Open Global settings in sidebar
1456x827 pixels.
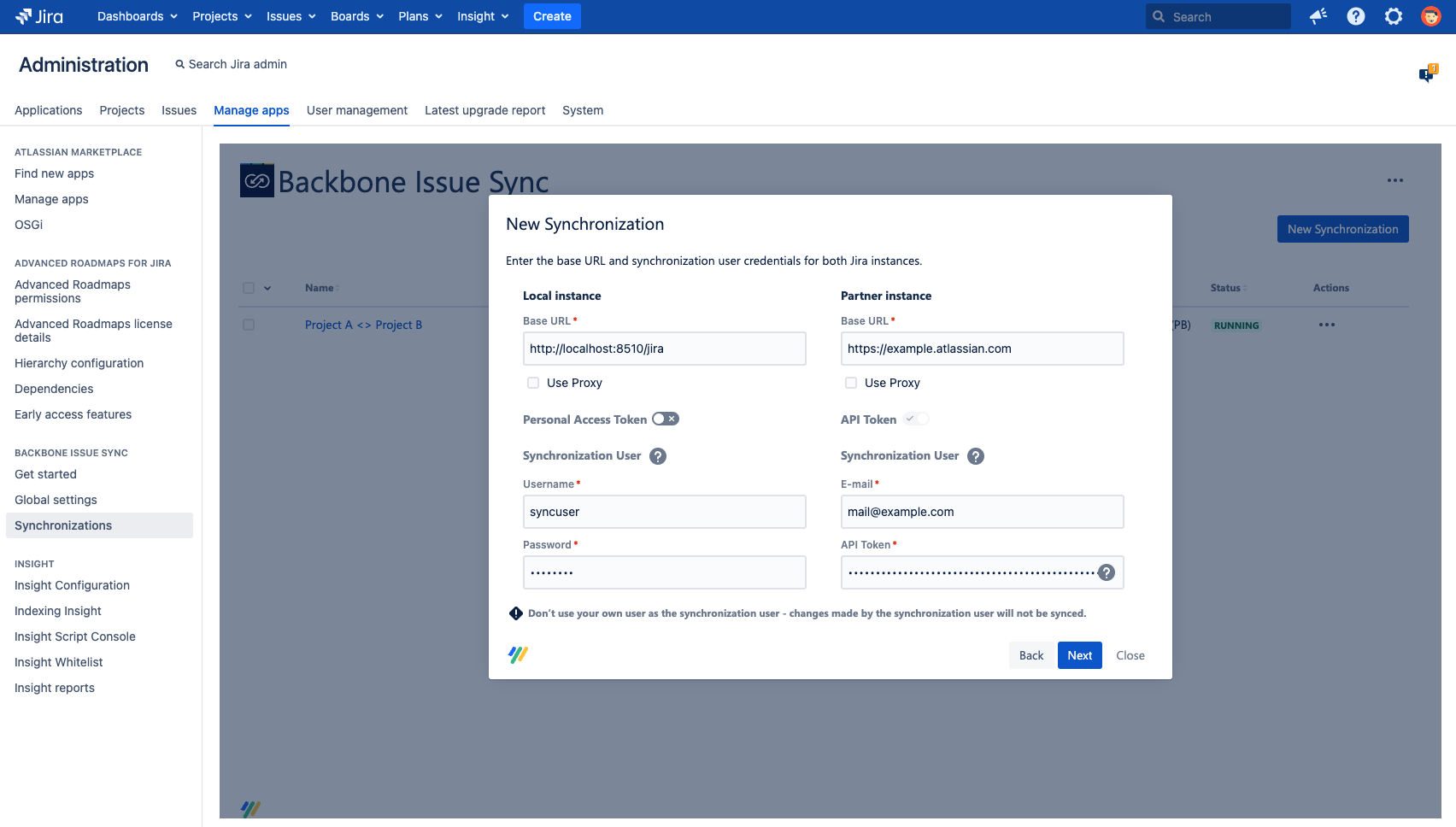click(56, 500)
